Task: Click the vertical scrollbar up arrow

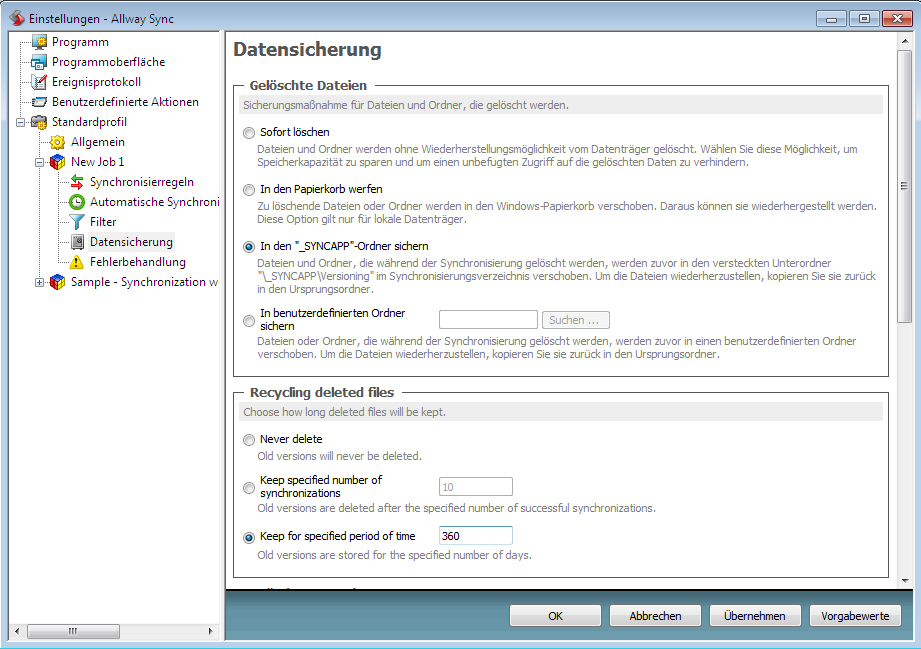Action: pyautogui.click(x=905, y=41)
